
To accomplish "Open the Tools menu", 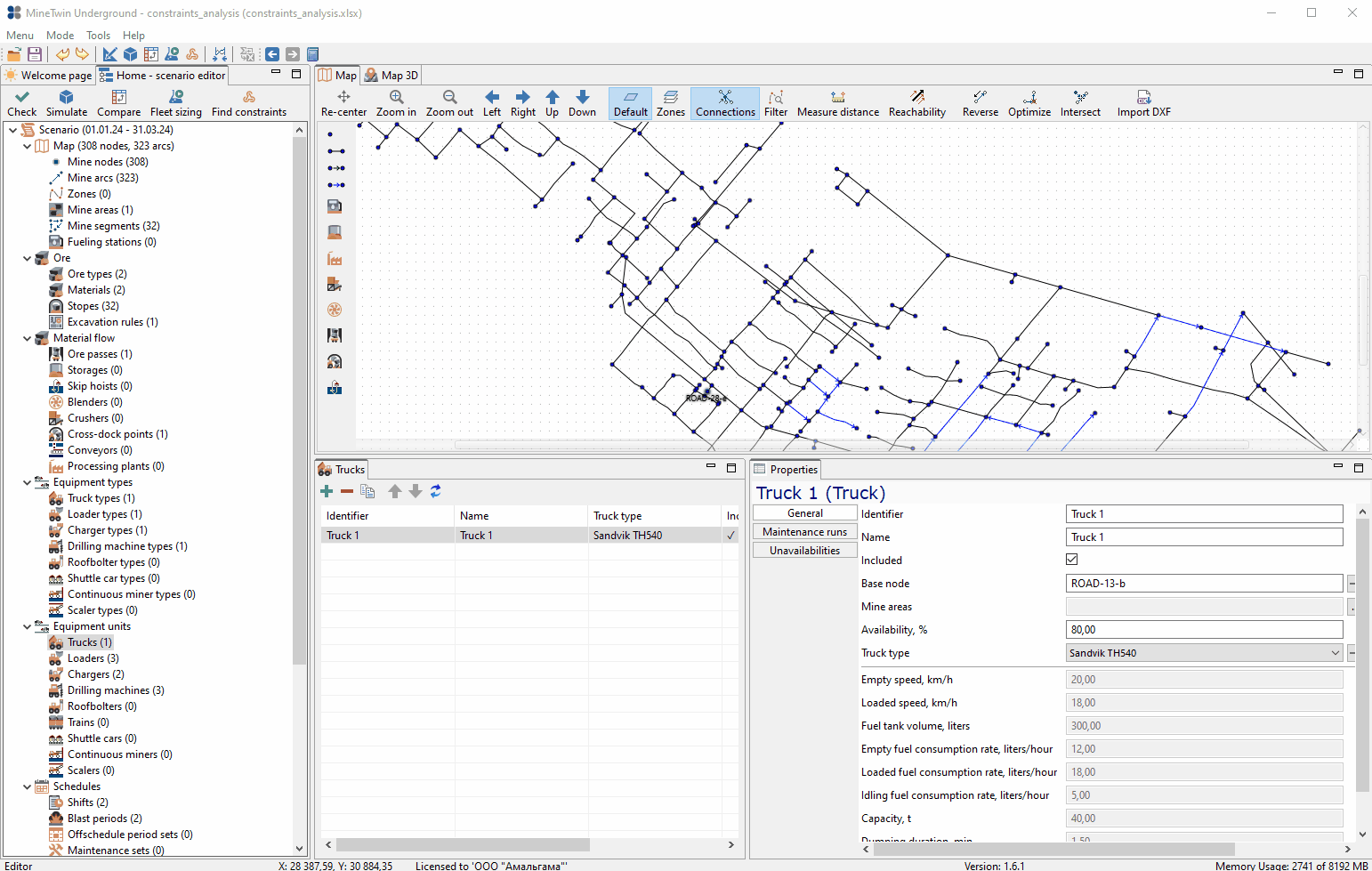I will click(x=98, y=36).
